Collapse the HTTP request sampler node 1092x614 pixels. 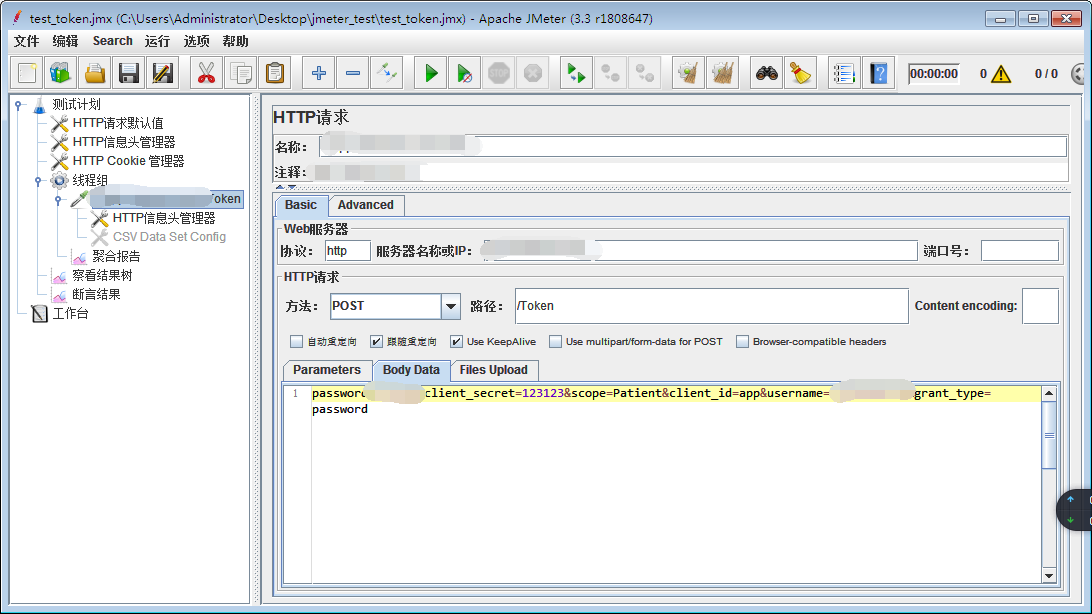pos(58,200)
